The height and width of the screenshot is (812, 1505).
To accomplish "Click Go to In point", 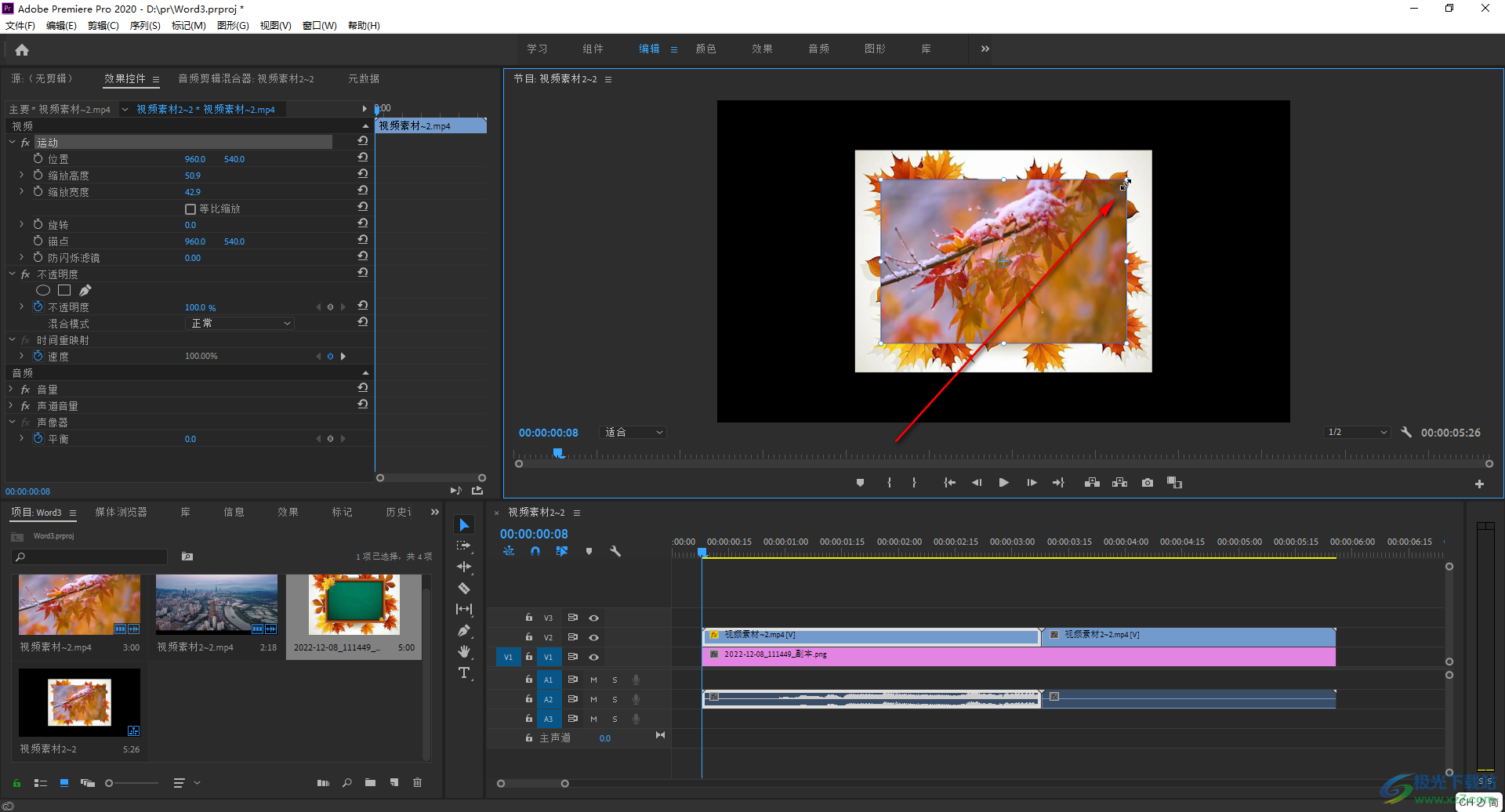I will pos(949,483).
